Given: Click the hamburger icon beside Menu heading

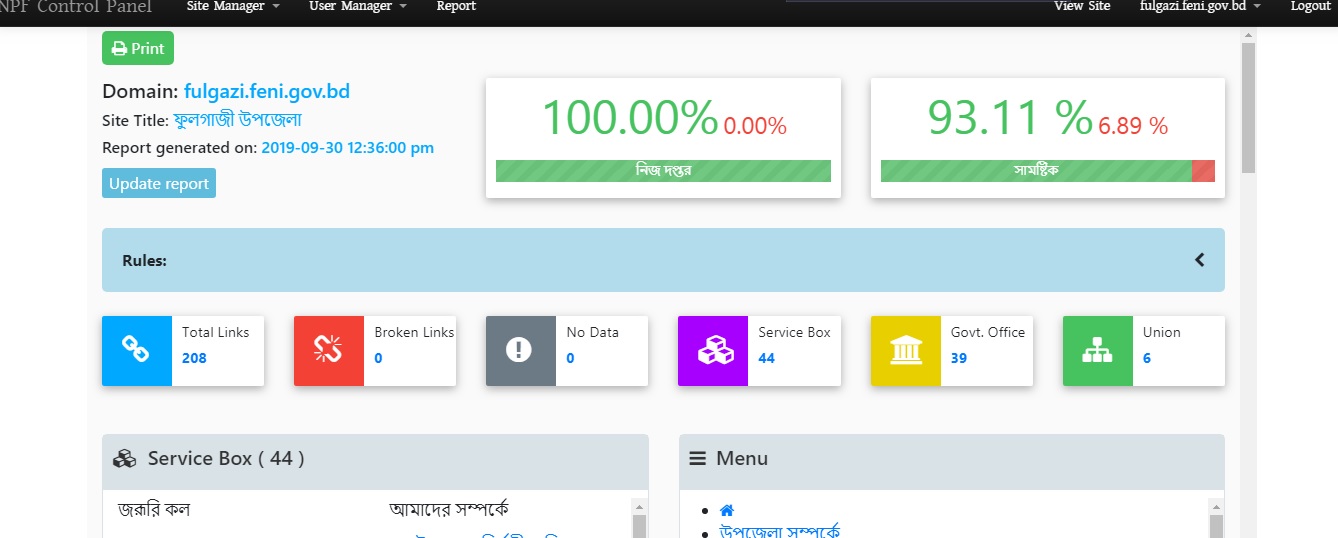Looking at the screenshot, I should pos(698,459).
